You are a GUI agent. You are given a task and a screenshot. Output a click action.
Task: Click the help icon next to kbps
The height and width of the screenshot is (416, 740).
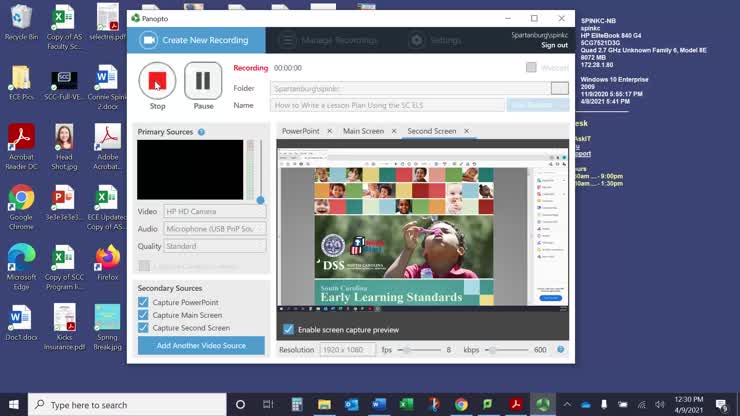(x=560, y=350)
